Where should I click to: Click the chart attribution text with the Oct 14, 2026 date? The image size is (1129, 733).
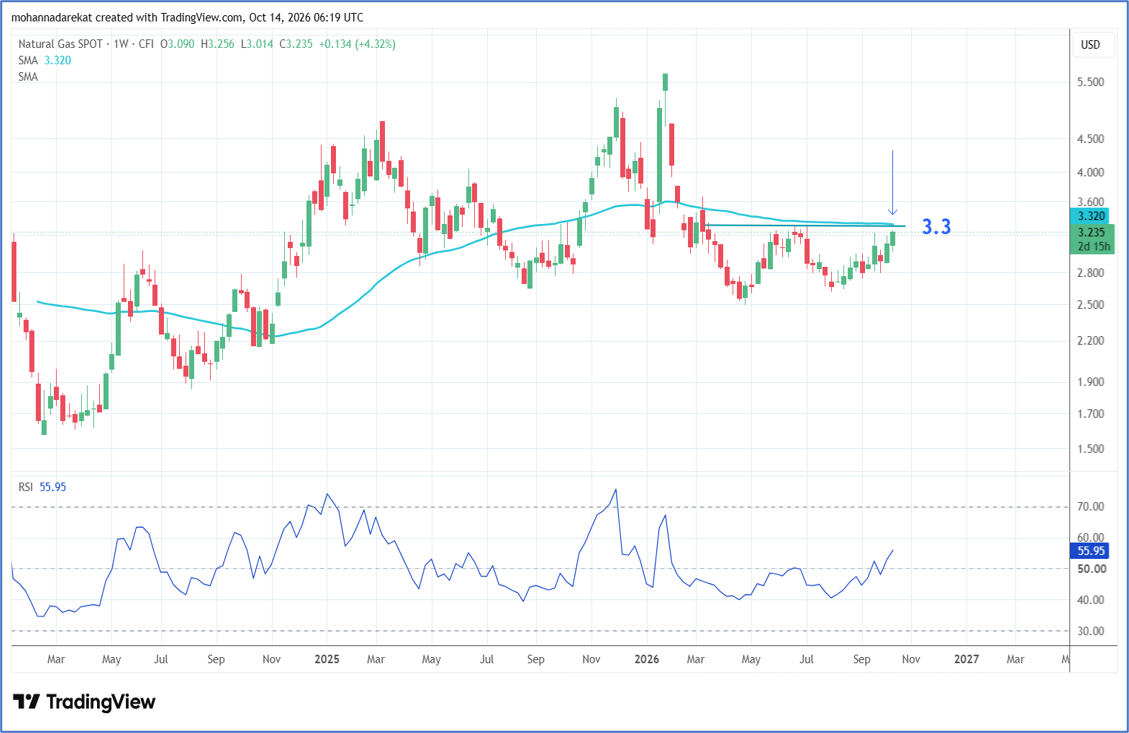click(187, 17)
